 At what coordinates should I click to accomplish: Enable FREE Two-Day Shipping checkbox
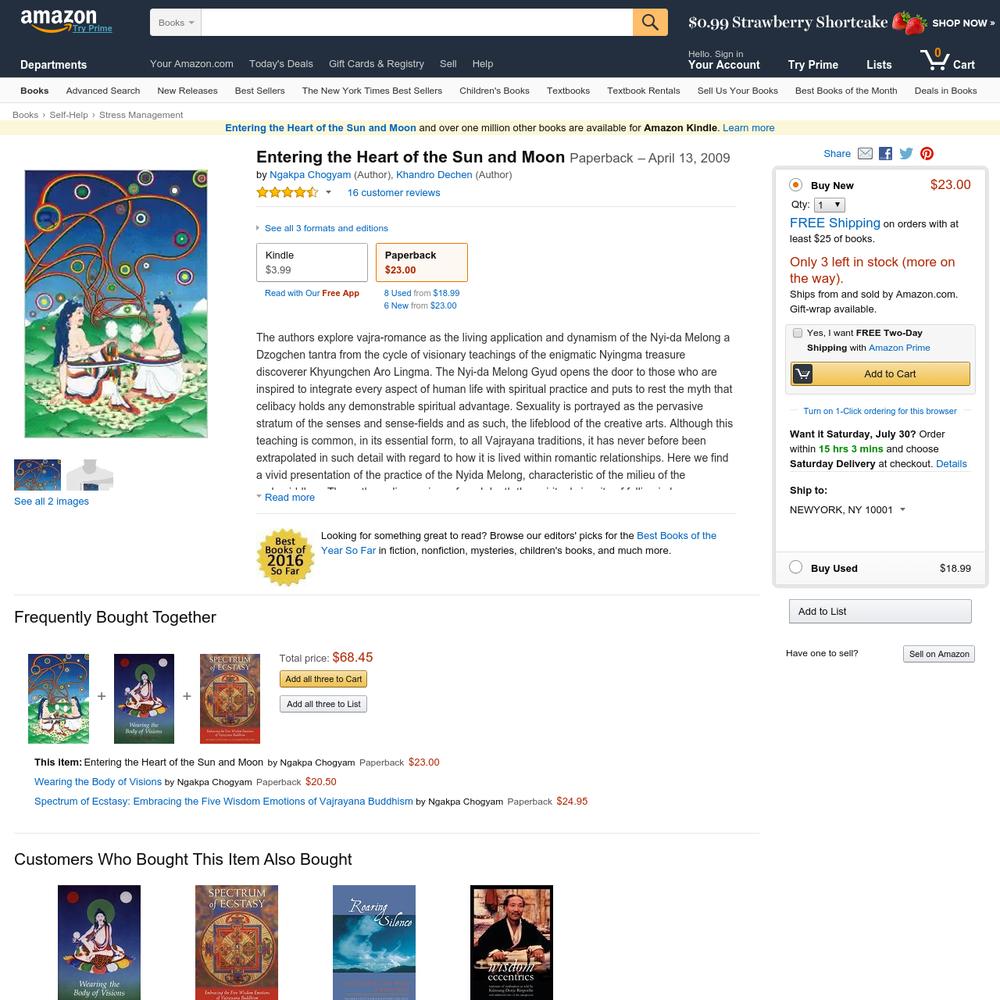[797, 333]
